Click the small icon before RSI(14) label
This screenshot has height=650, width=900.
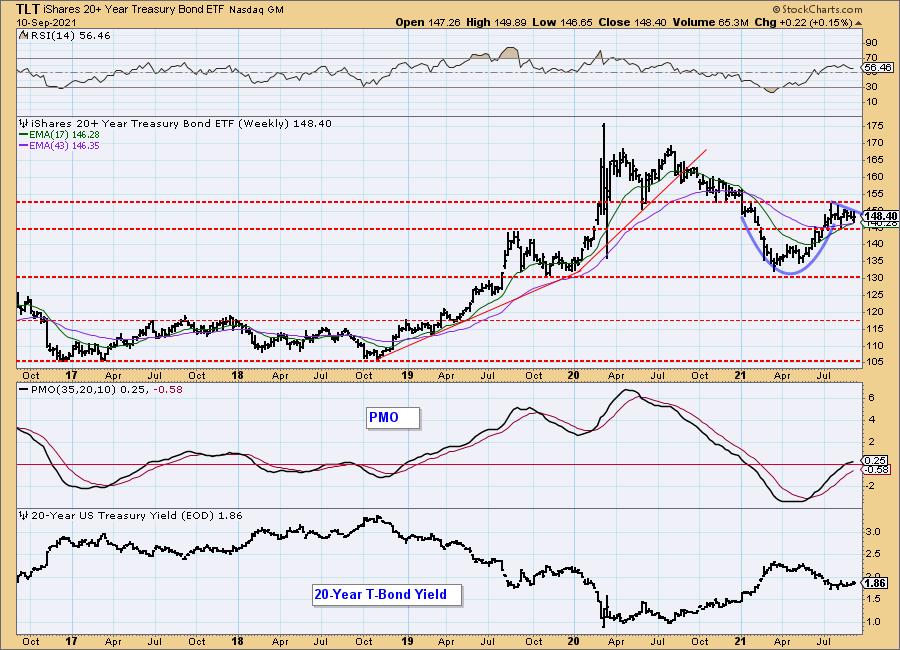pyautogui.click(x=23, y=36)
